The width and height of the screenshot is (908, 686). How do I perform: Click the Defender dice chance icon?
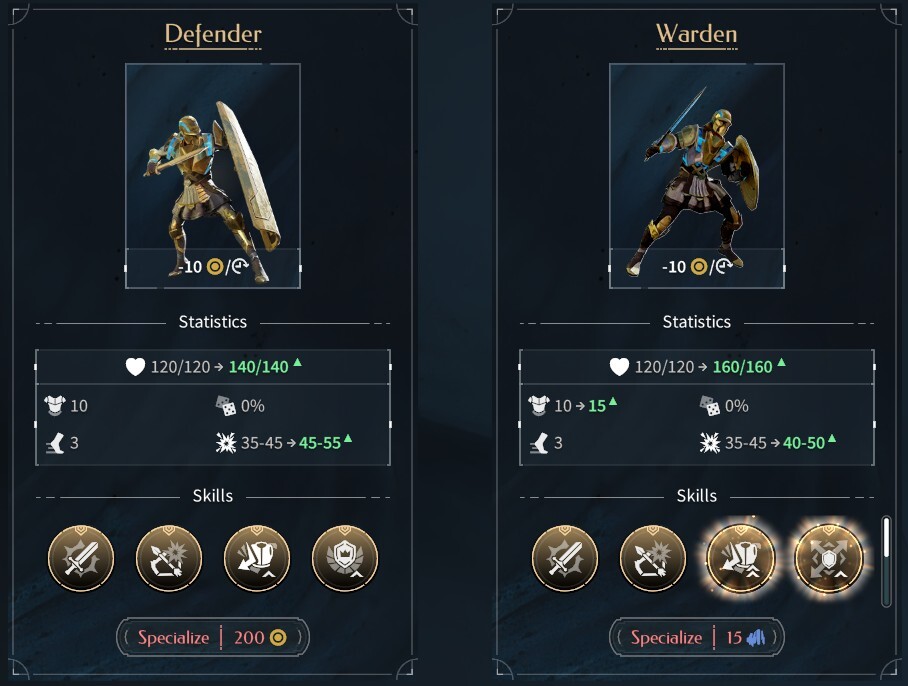226,406
